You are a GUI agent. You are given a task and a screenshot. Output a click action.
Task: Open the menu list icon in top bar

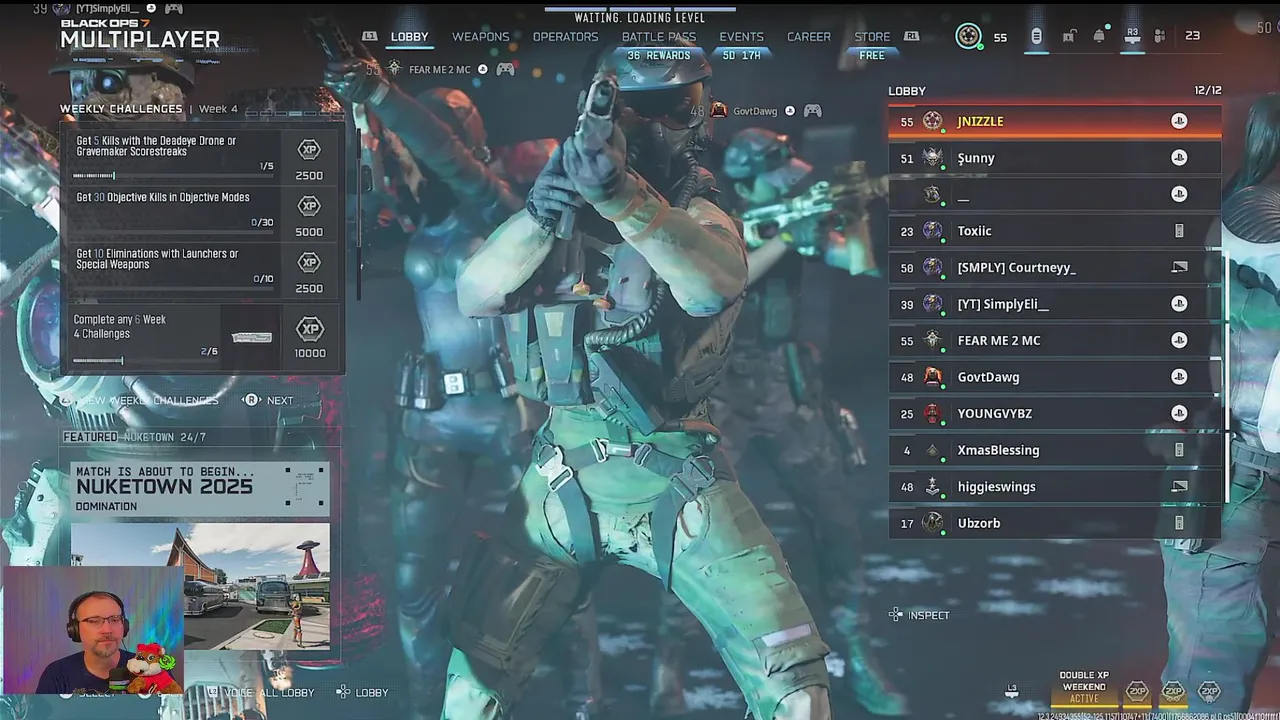click(1036, 36)
